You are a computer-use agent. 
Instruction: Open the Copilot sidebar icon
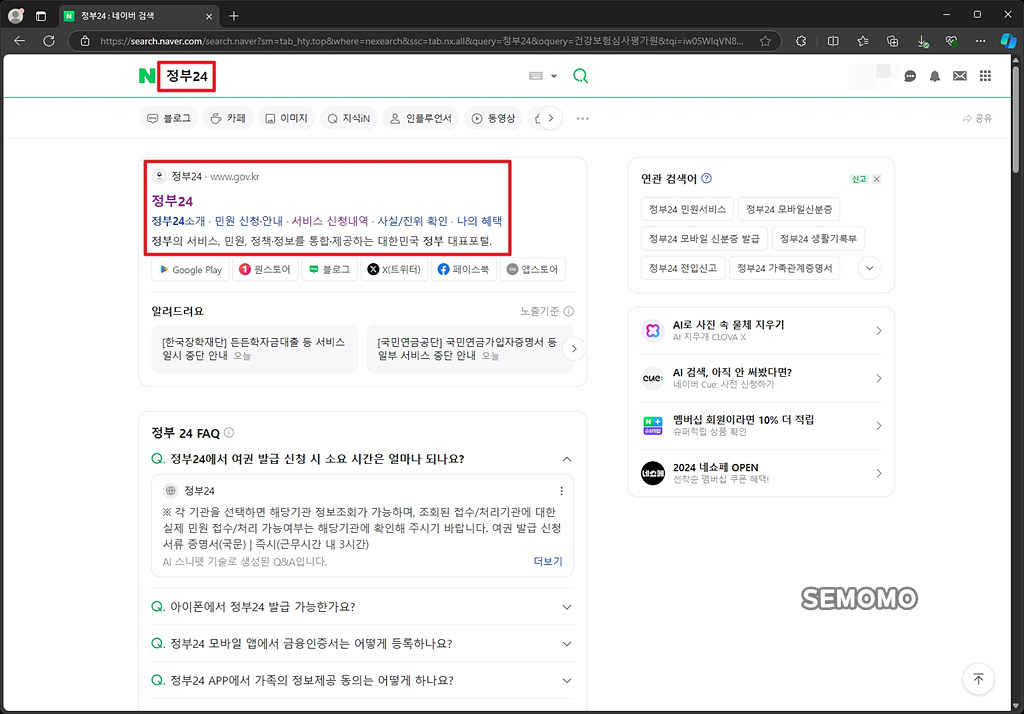(x=1008, y=41)
